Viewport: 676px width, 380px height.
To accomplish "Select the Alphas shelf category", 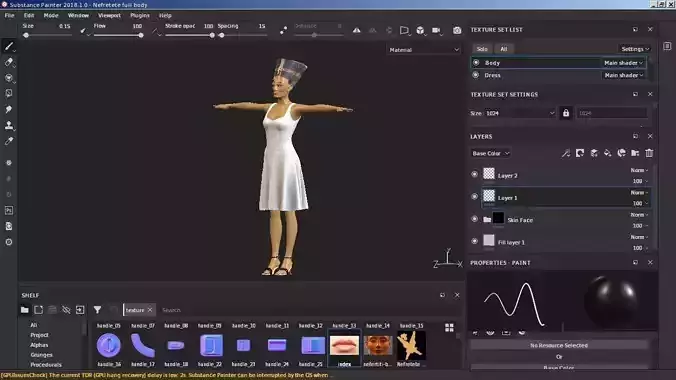I will click(39, 345).
